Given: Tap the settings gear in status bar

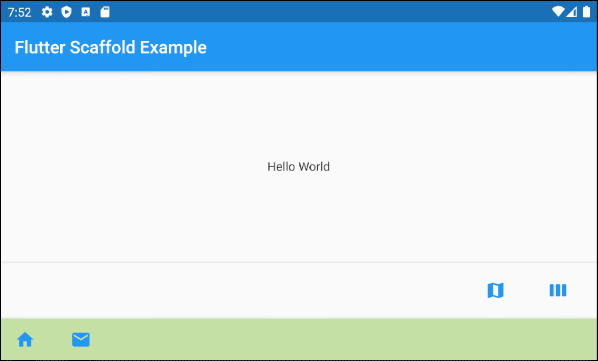Looking at the screenshot, I should click(x=47, y=12).
